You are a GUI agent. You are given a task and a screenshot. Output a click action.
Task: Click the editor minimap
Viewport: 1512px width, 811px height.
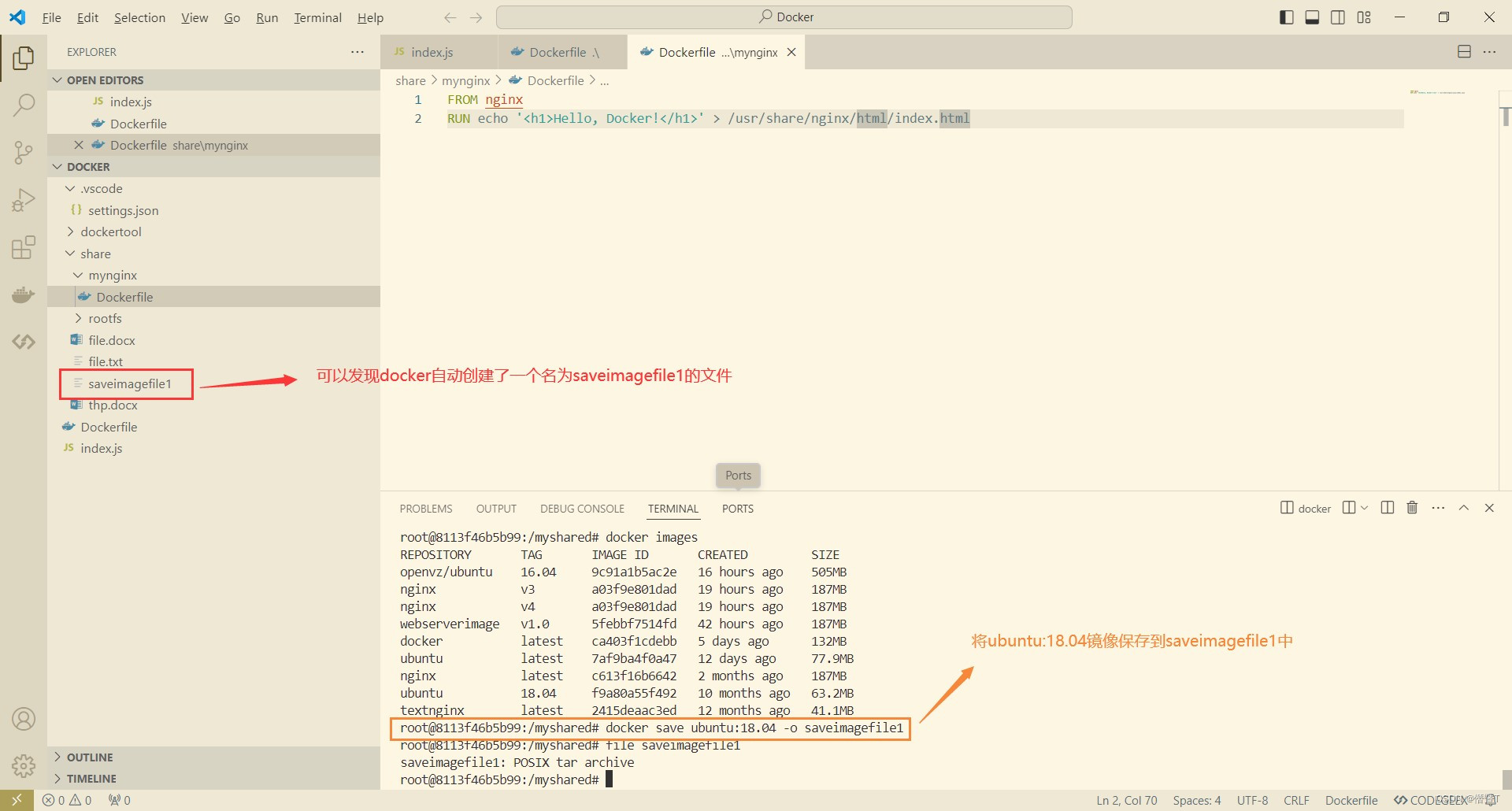pos(1437,93)
